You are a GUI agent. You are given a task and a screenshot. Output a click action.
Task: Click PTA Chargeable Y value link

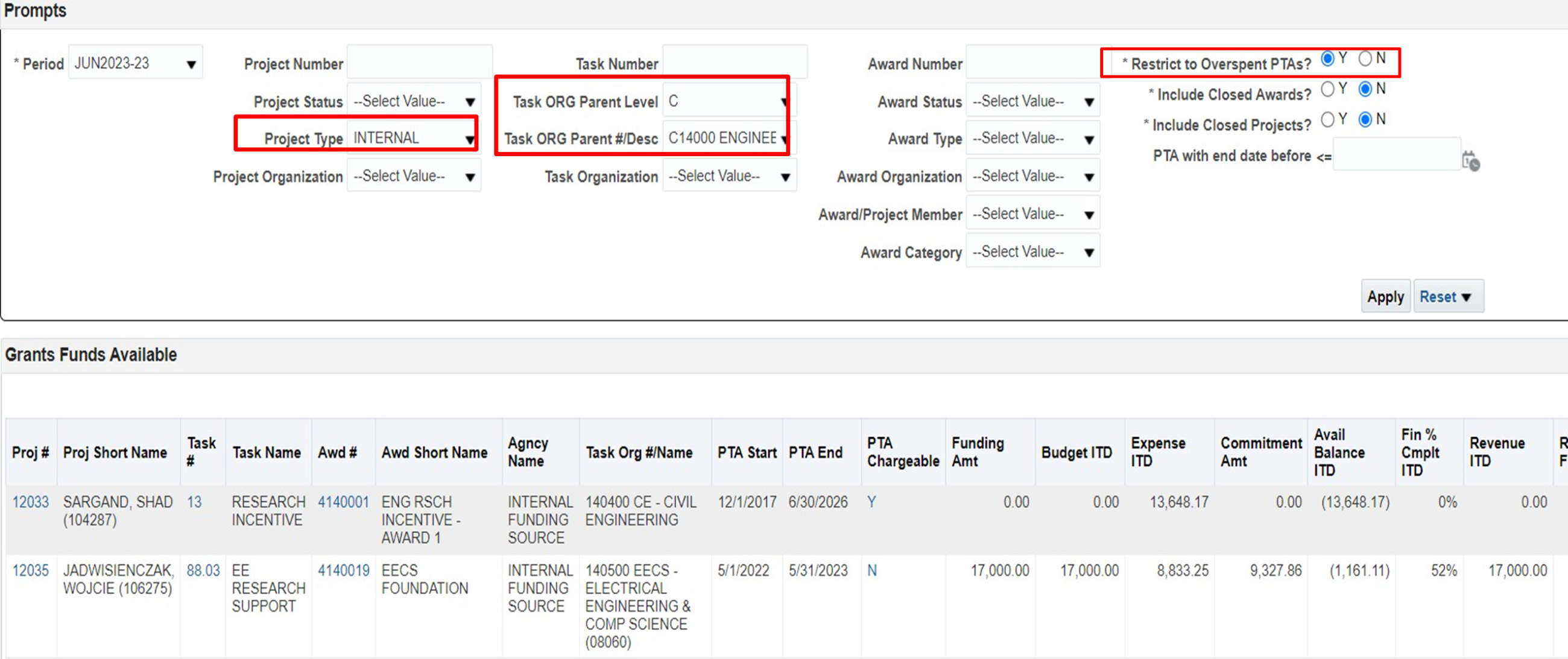tap(871, 502)
